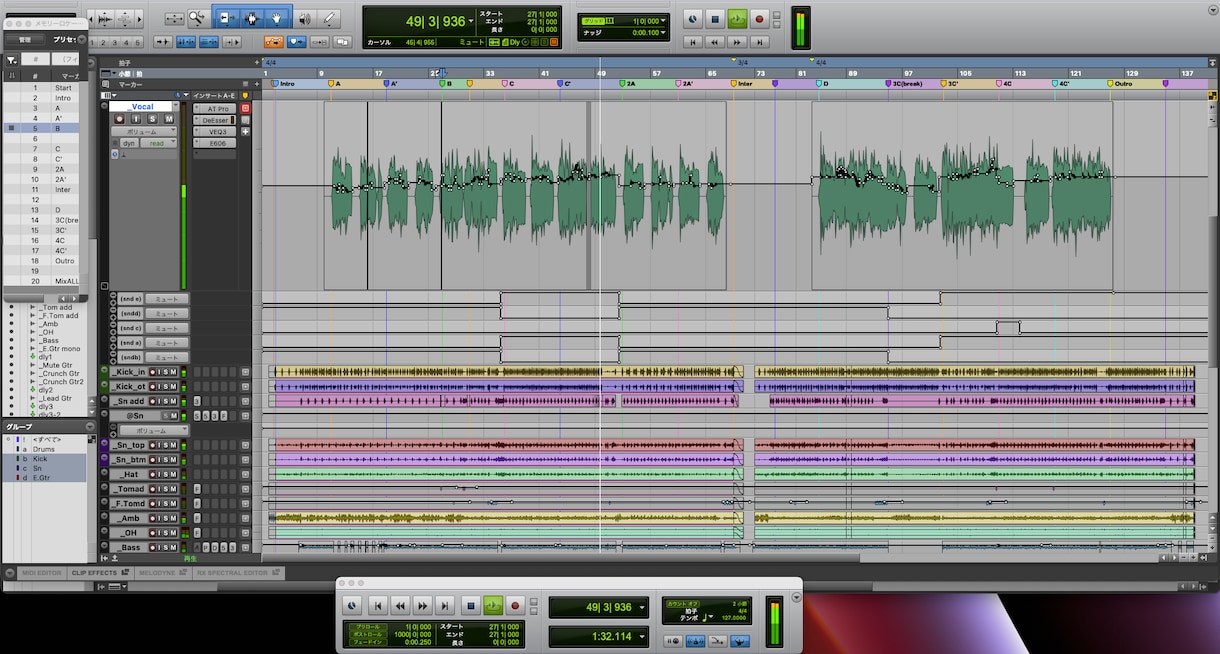This screenshot has width=1220, height=654.
Task: Select the Selector tool
Action: tap(252, 18)
